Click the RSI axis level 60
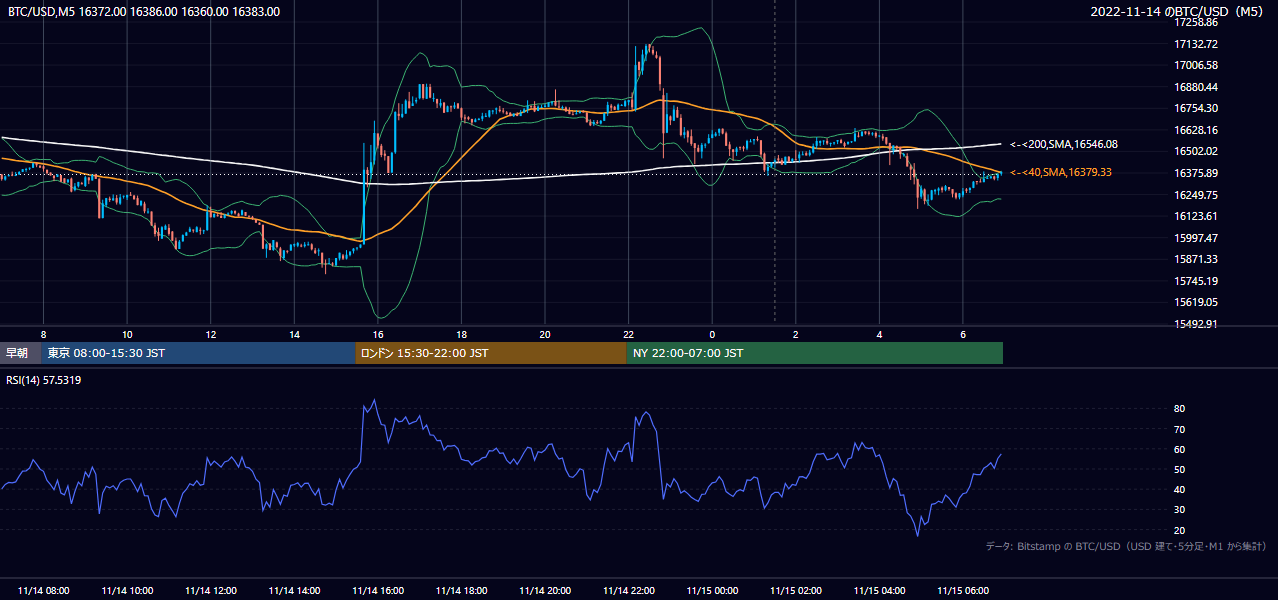This screenshot has height=600, width=1278. (1180, 449)
